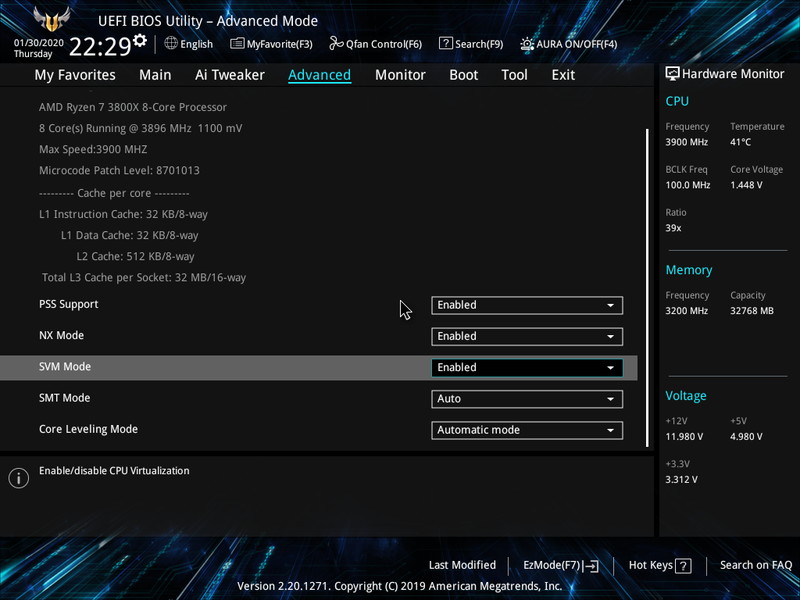The width and height of the screenshot is (800, 600).
Task: Open the PSS Support dropdown
Action: [x=527, y=305]
